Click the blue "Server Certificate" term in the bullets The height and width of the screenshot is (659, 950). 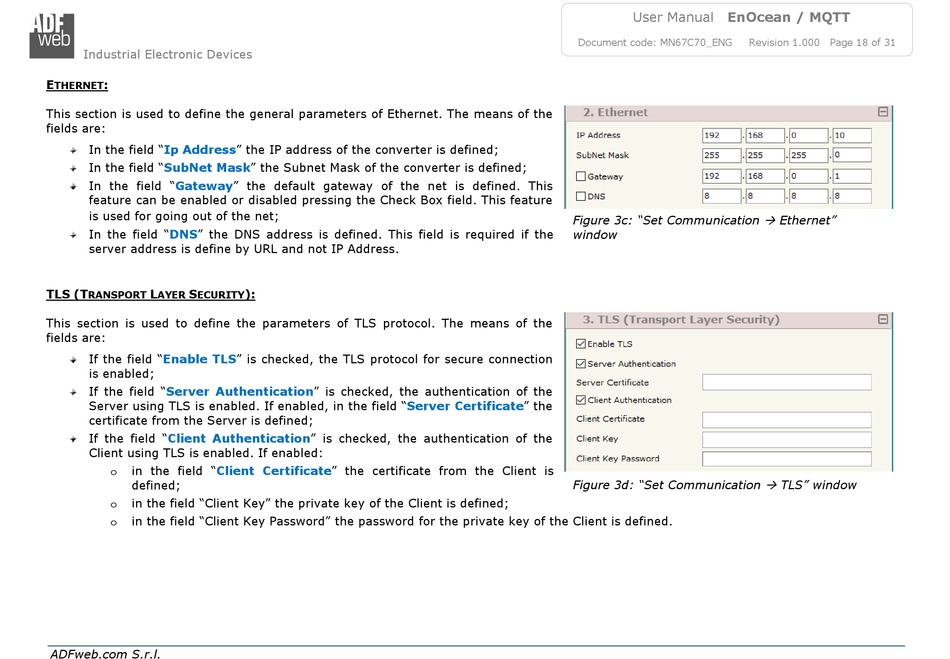465,406
